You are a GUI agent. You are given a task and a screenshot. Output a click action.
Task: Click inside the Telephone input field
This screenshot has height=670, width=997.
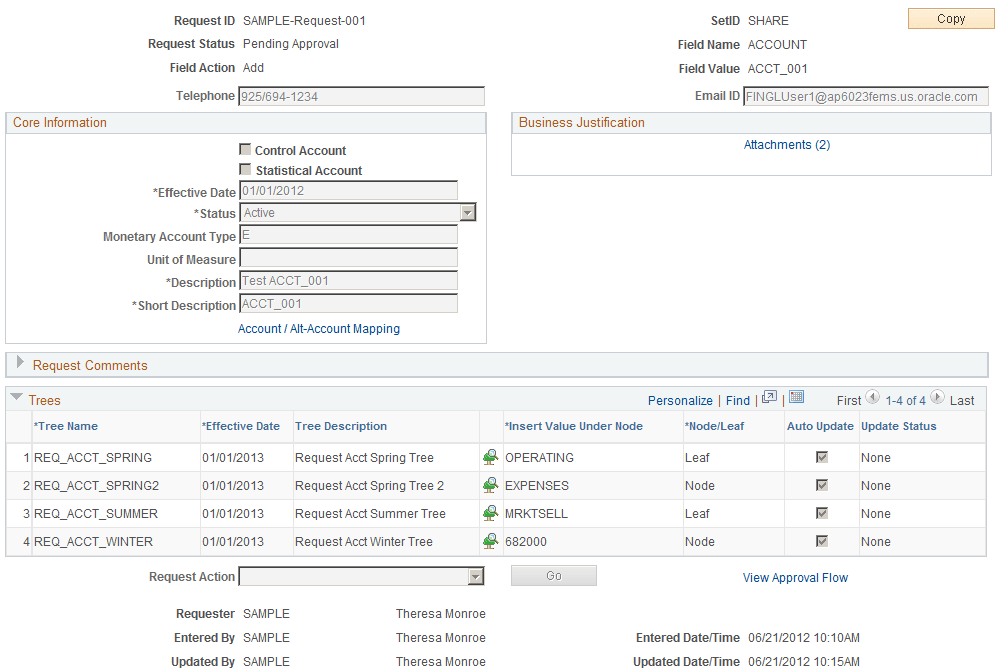pyautogui.click(x=360, y=95)
